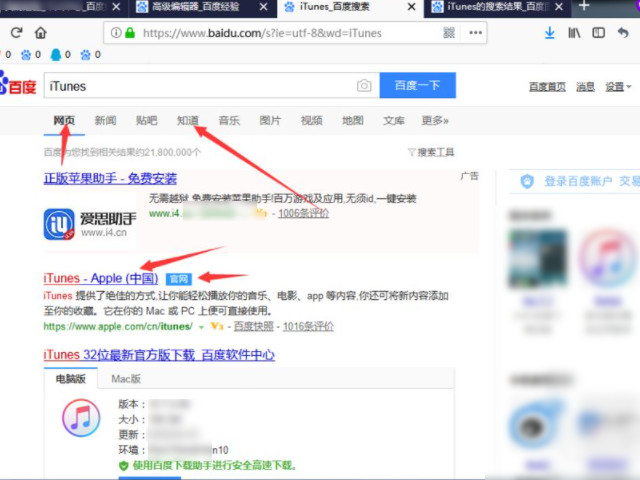Click the undo back arrow toolbar icon
The height and width of the screenshot is (480, 640).
coord(623,33)
